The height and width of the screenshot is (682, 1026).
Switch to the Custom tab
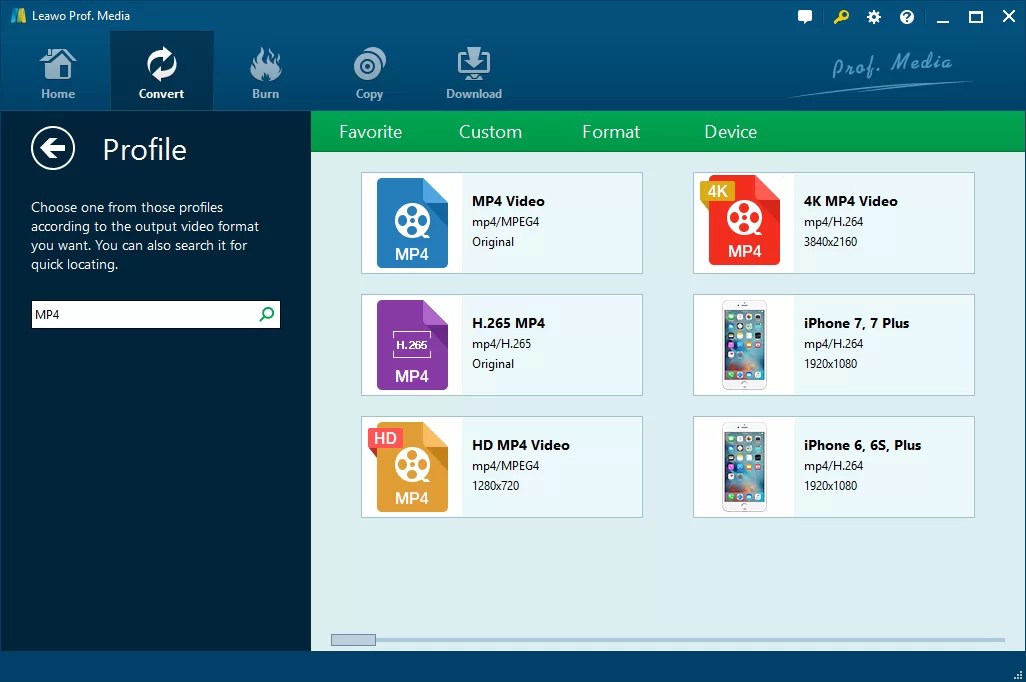tap(490, 132)
